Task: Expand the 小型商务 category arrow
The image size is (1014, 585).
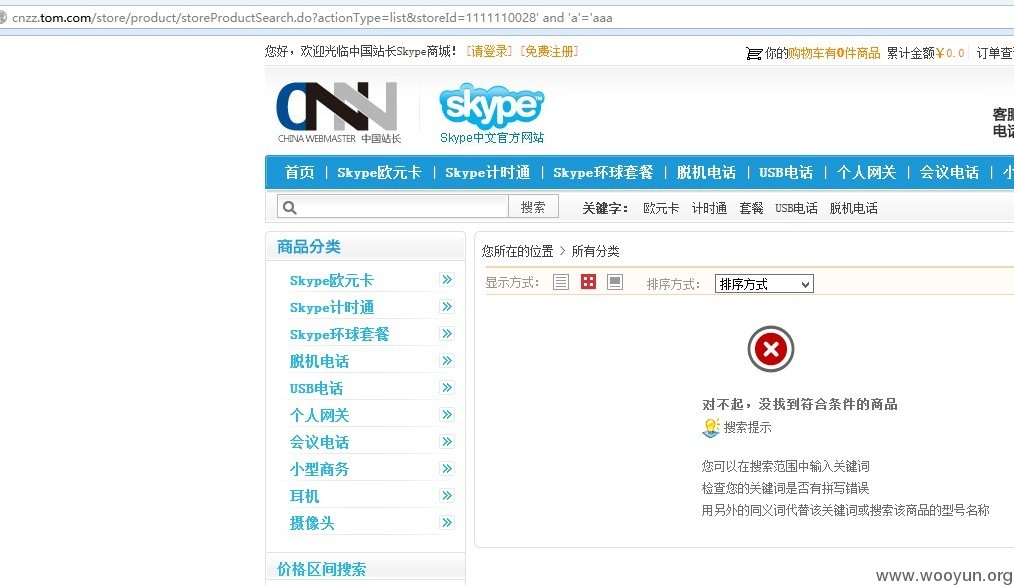Action: pos(447,469)
